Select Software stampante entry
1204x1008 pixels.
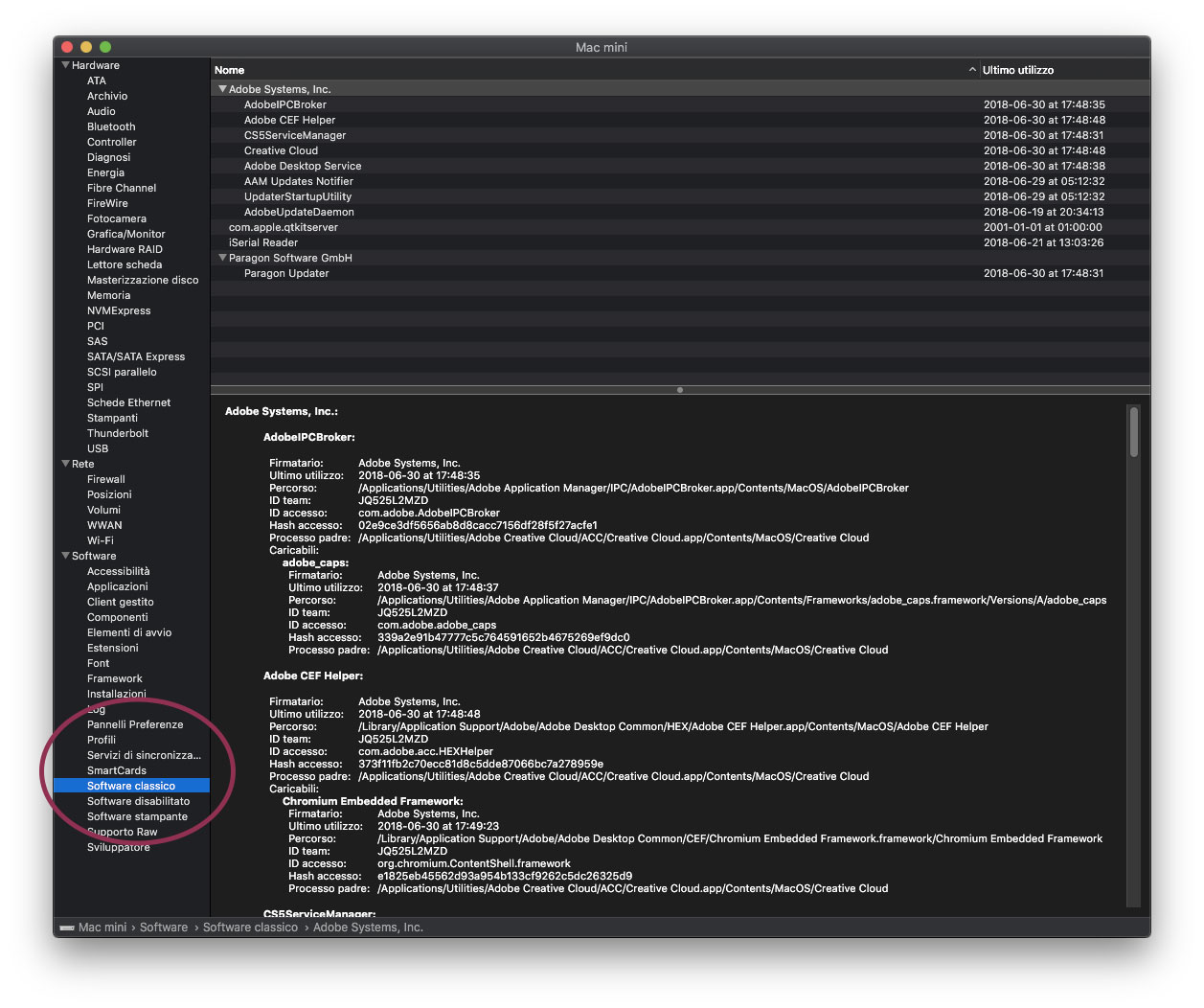point(138,816)
